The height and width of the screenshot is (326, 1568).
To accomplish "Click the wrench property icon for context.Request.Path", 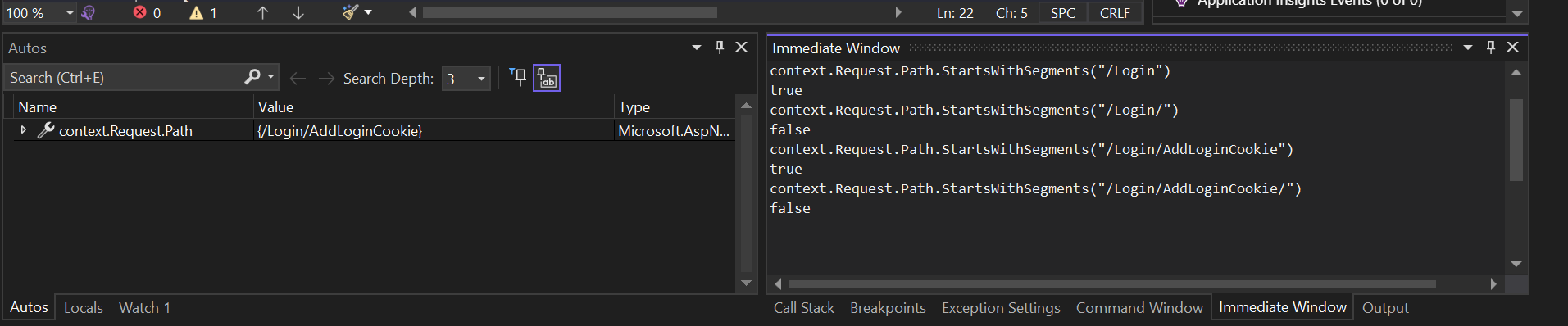I will point(46,130).
